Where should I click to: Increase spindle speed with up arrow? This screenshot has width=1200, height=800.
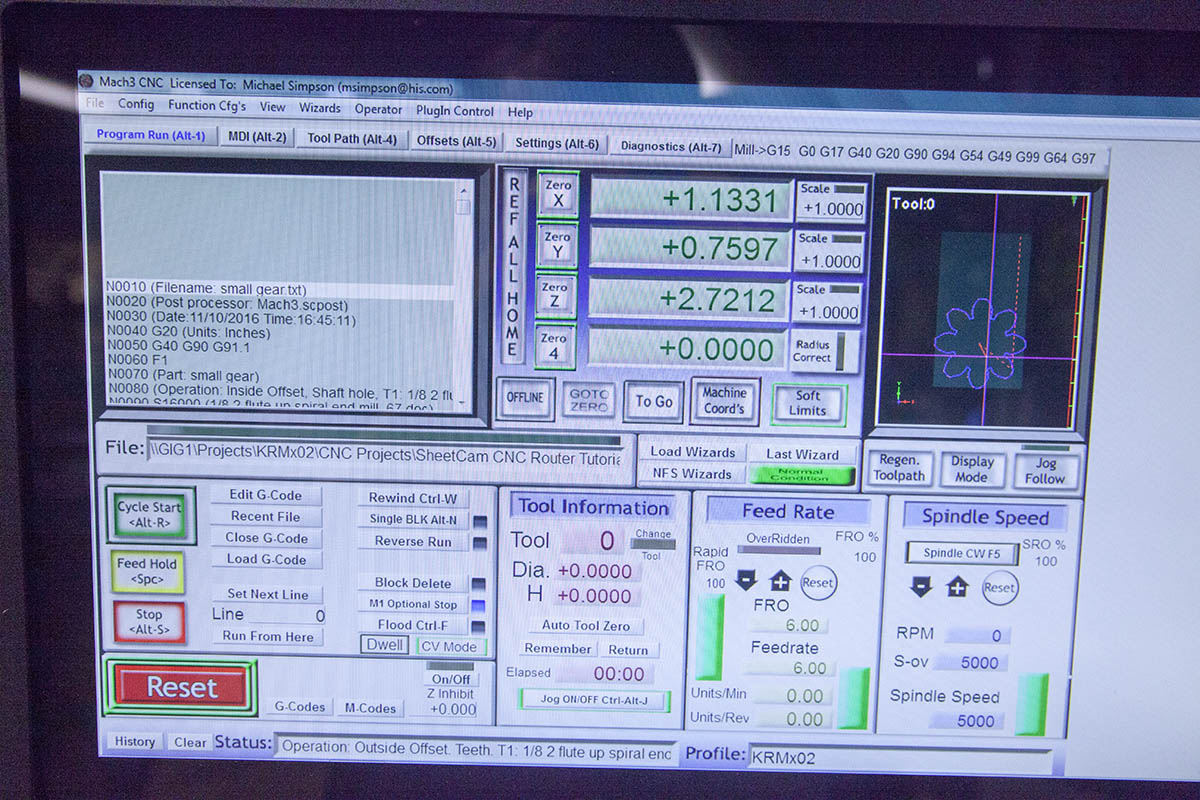pos(957,587)
